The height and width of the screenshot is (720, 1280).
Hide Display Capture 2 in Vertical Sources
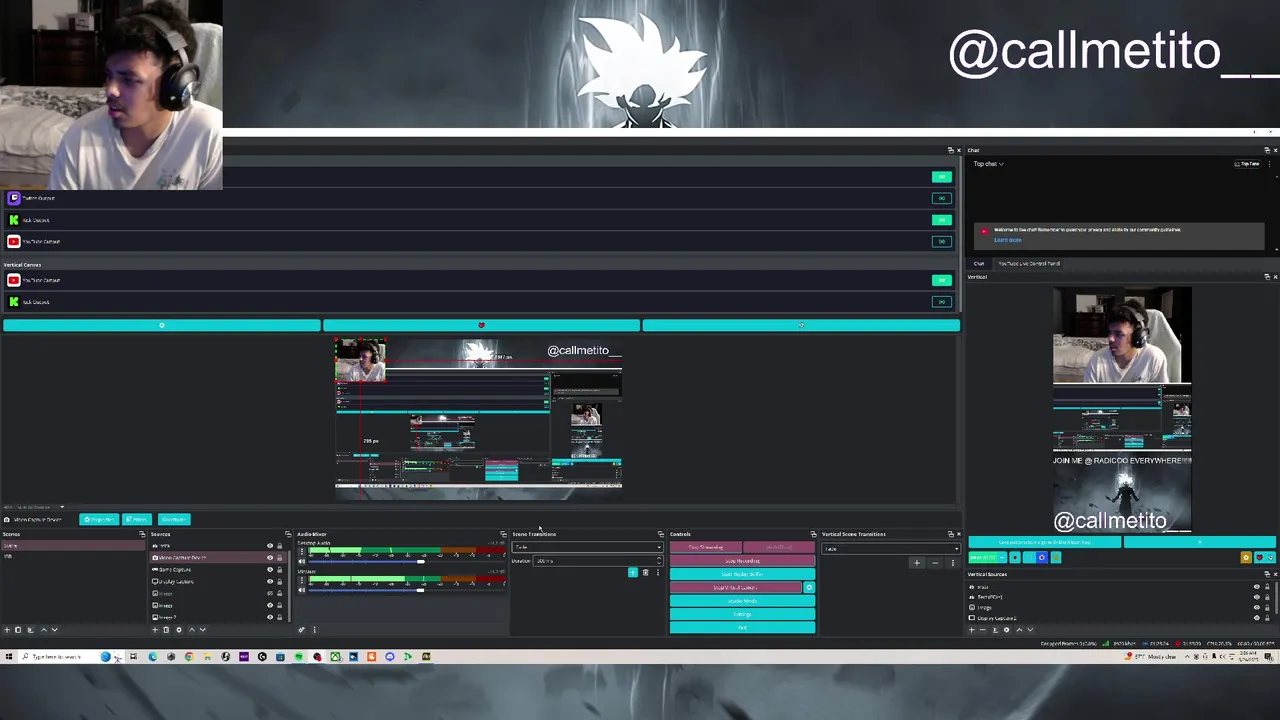1257,618
